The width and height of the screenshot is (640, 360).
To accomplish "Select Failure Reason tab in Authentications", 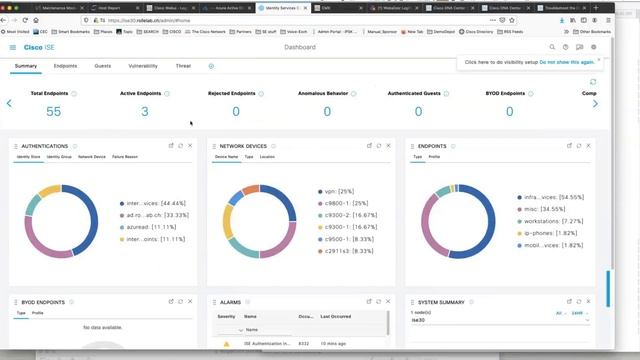I will point(125,157).
